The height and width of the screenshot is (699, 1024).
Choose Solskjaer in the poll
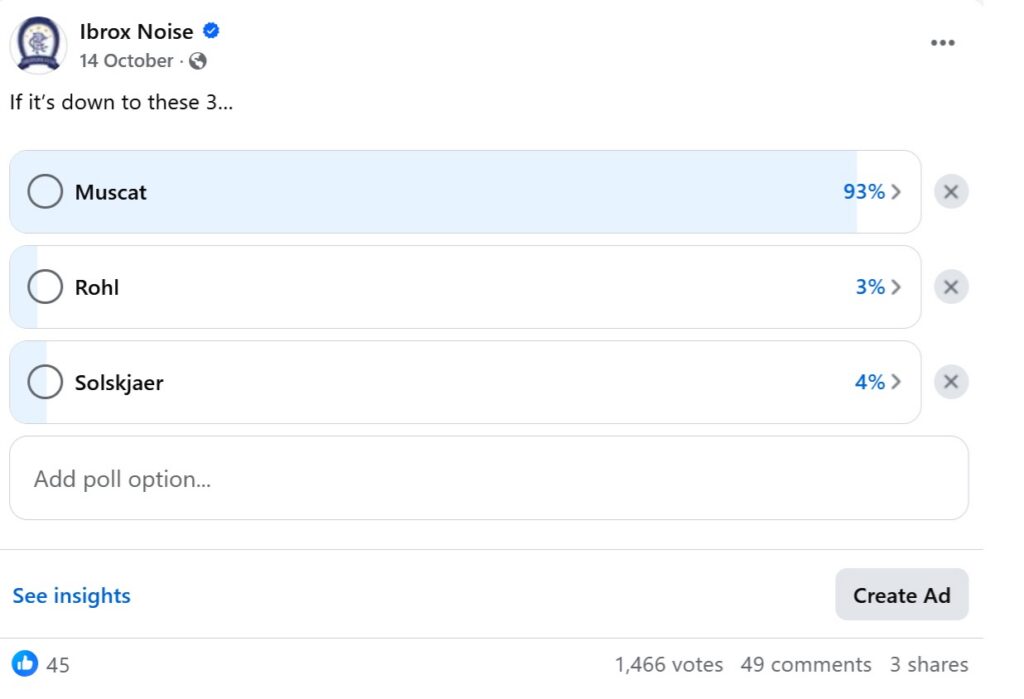(45, 382)
